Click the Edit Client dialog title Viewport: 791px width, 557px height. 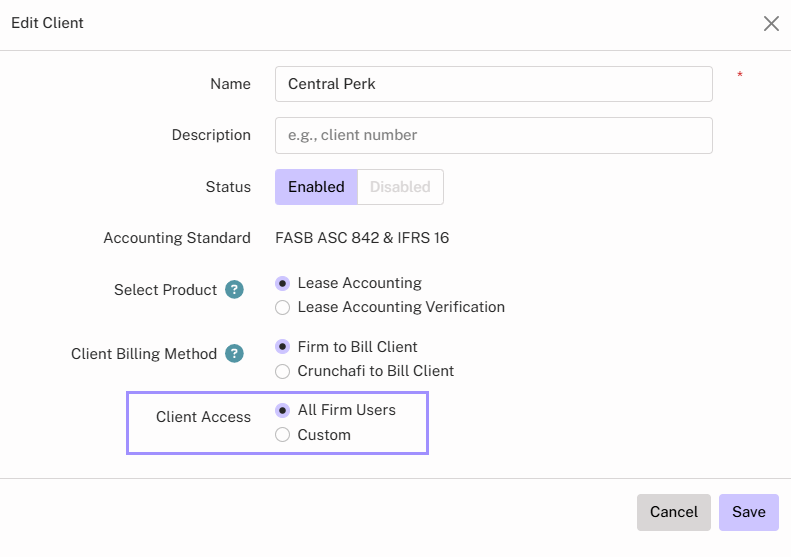pos(47,23)
